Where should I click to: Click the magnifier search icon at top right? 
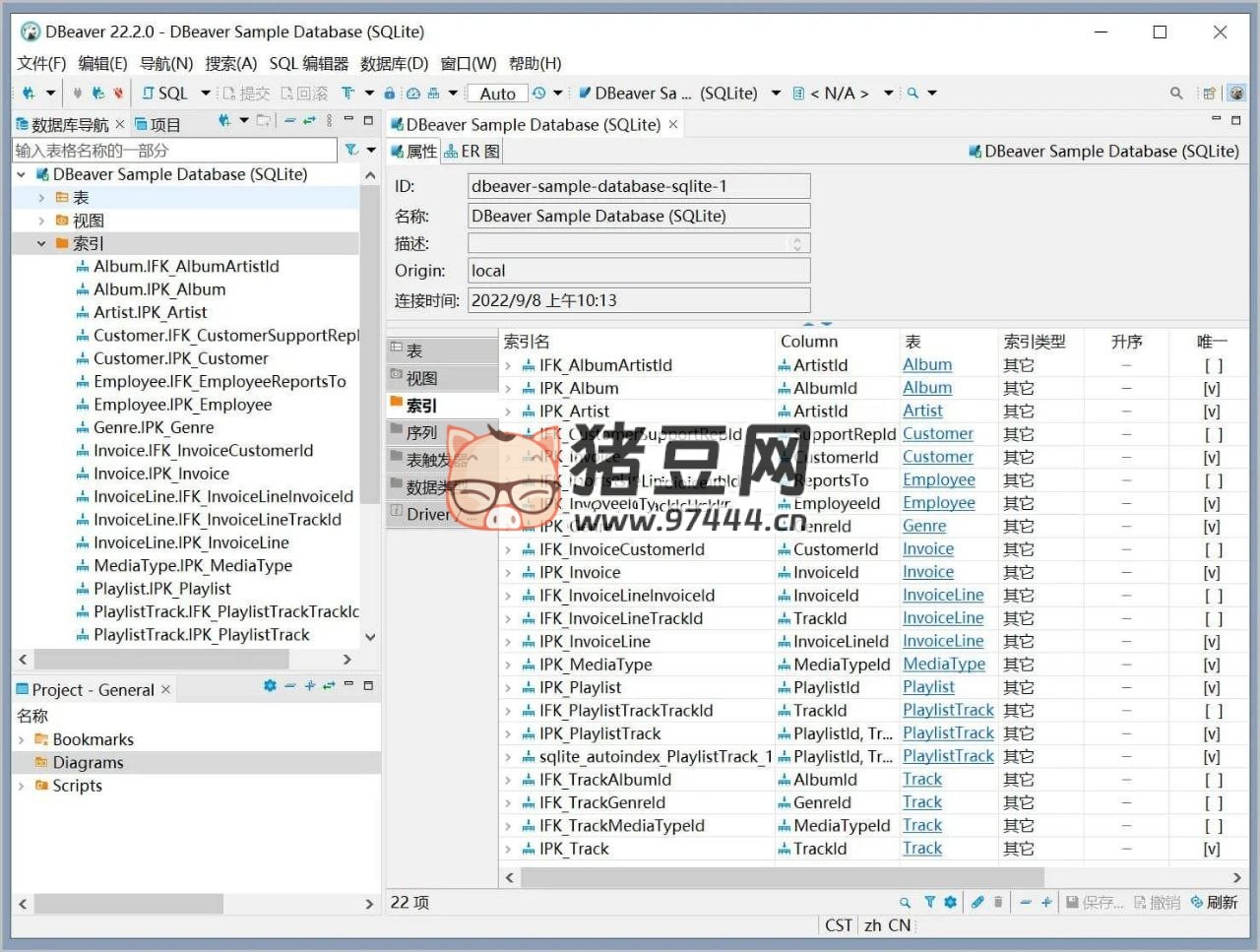coord(1176,94)
